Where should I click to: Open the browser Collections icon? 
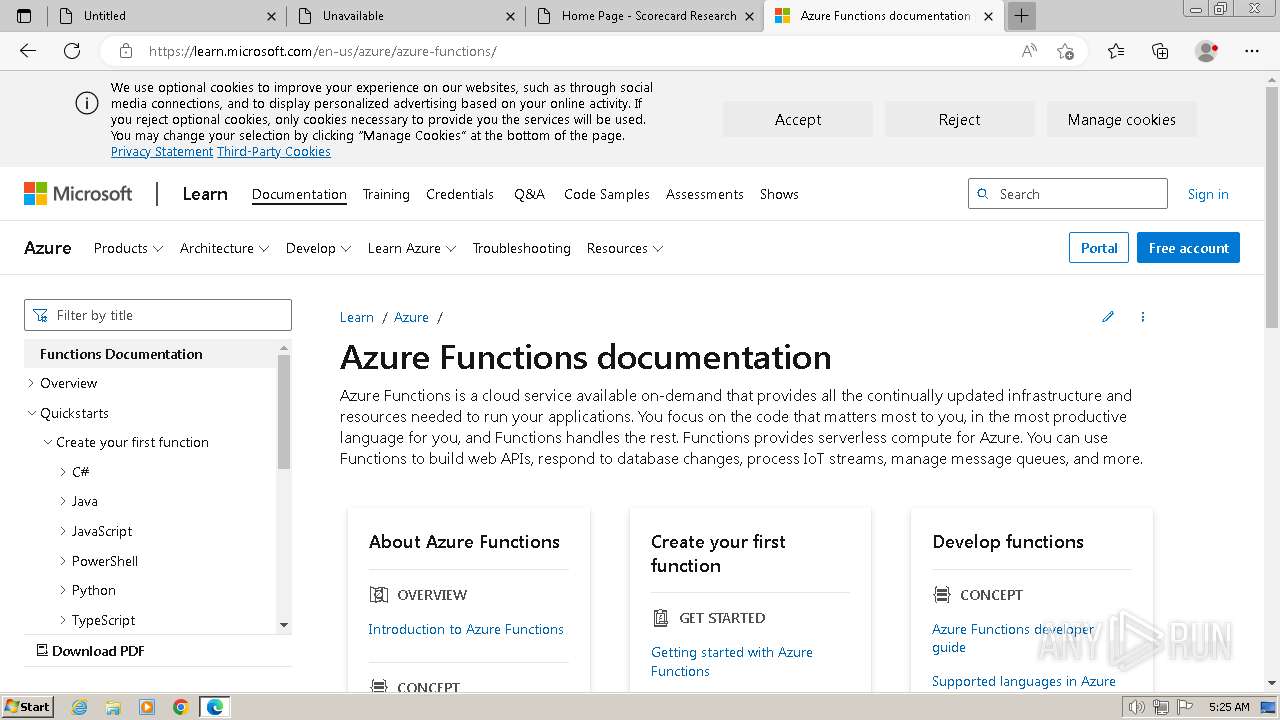click(1160, 51)
